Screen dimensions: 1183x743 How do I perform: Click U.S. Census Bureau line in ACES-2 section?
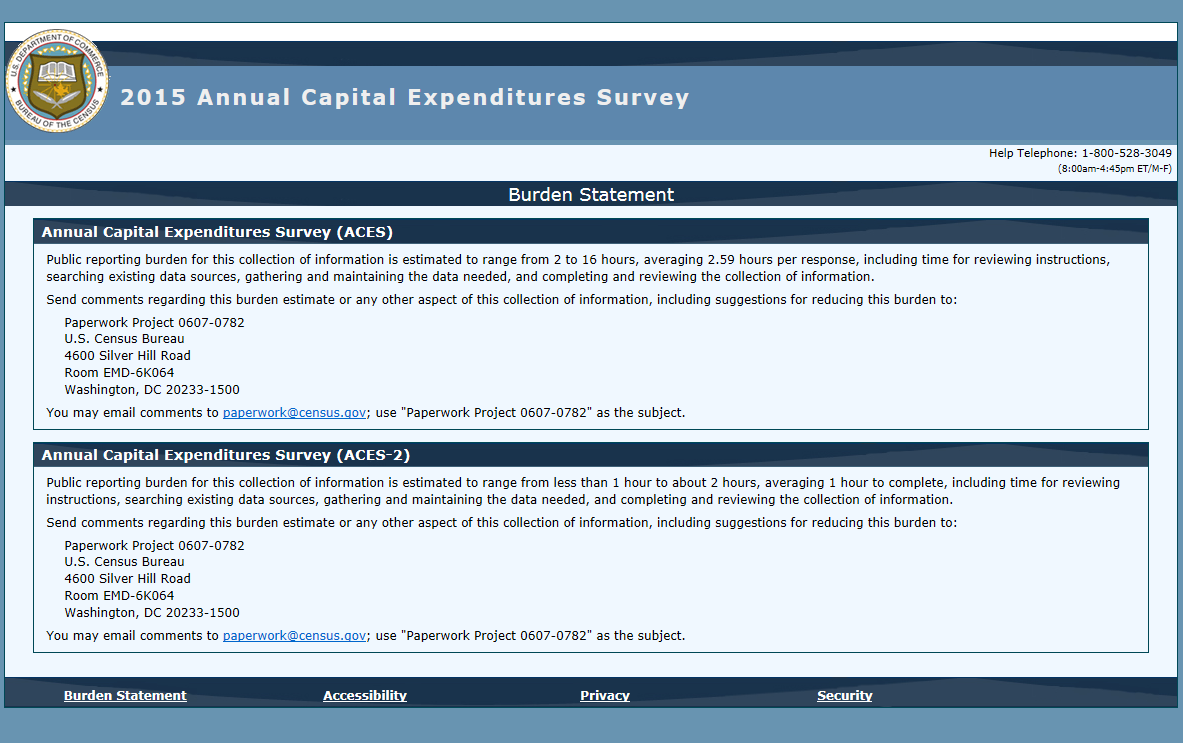tap(124, 562)
